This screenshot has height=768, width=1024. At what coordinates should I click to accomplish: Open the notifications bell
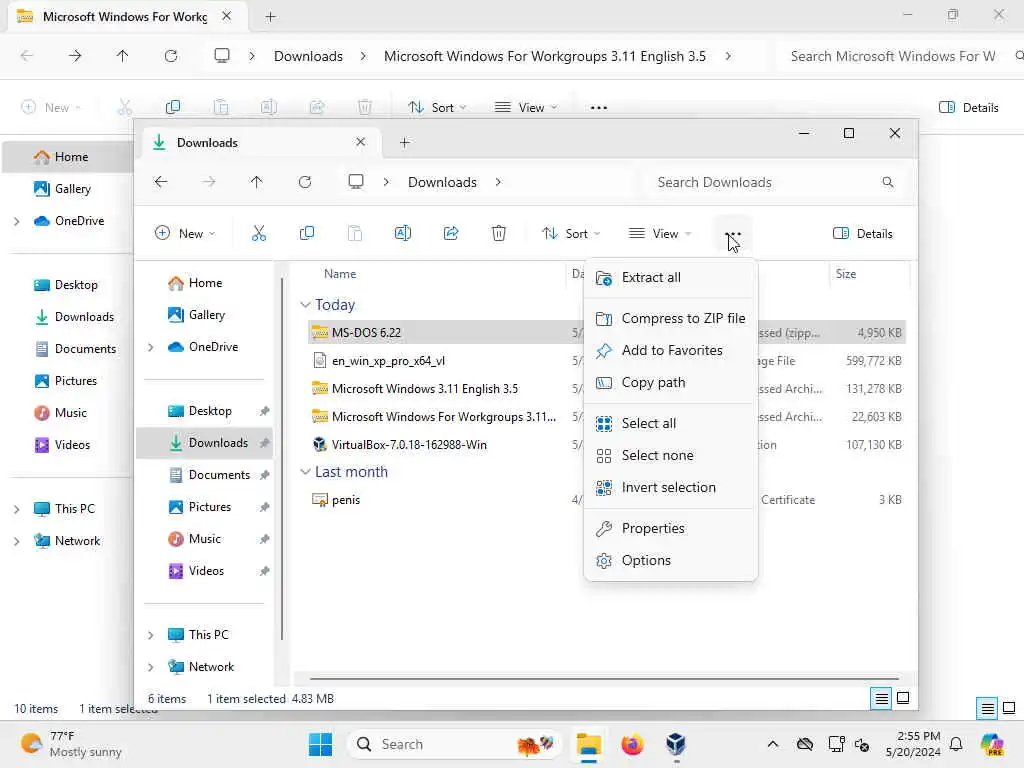[956, 744]
